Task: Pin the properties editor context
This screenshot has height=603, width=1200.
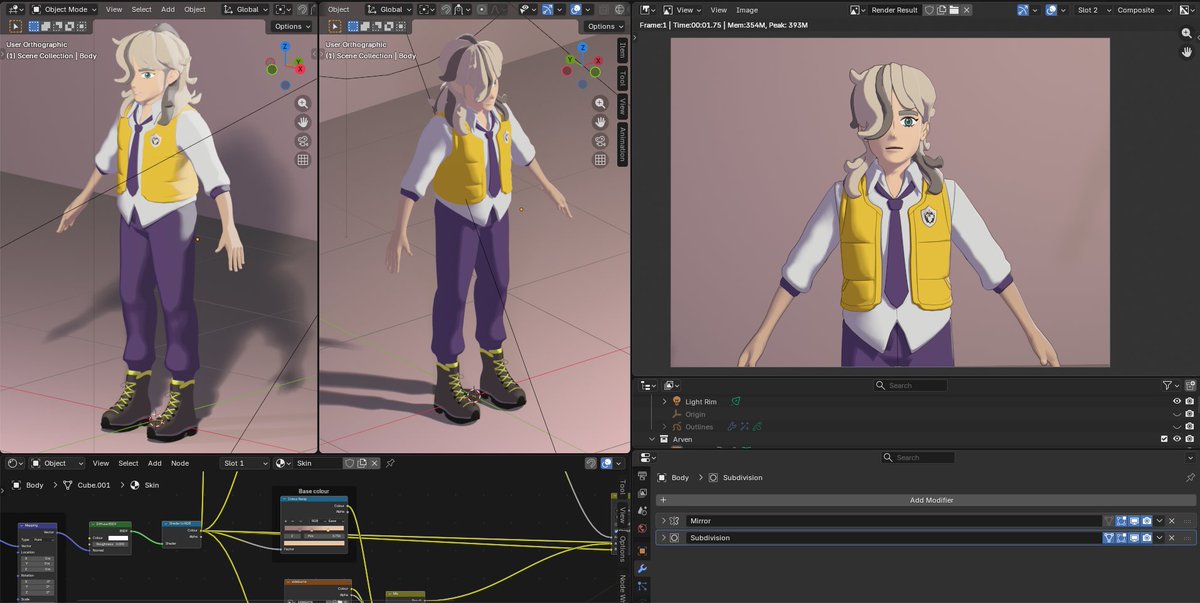Action: (x=1189, y=478)
